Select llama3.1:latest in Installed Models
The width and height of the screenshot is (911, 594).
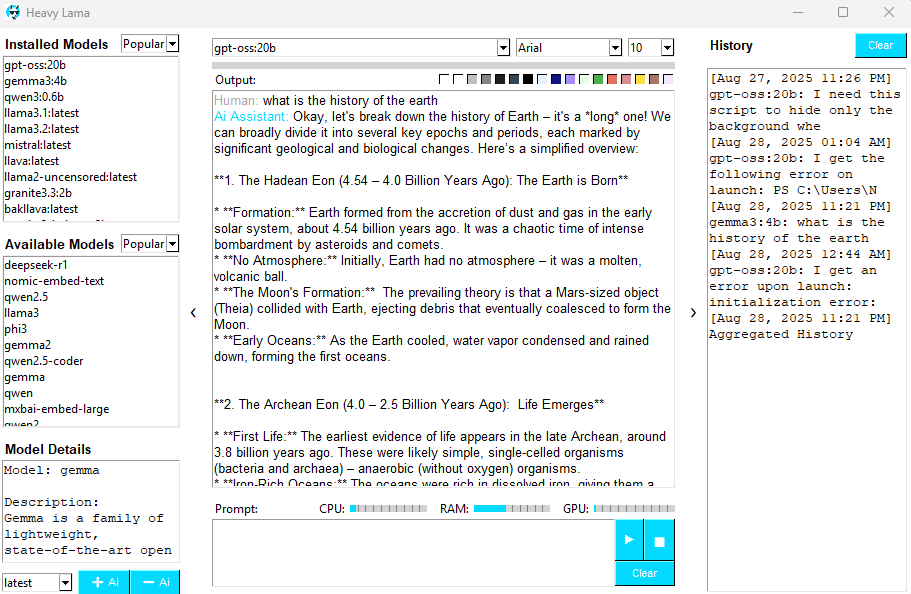pos(42,113)
